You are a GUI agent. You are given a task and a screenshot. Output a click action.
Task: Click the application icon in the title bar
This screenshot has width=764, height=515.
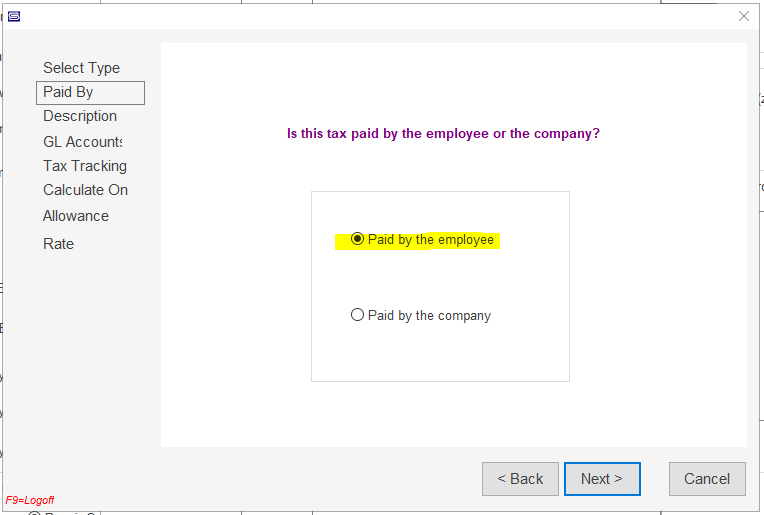14,17
